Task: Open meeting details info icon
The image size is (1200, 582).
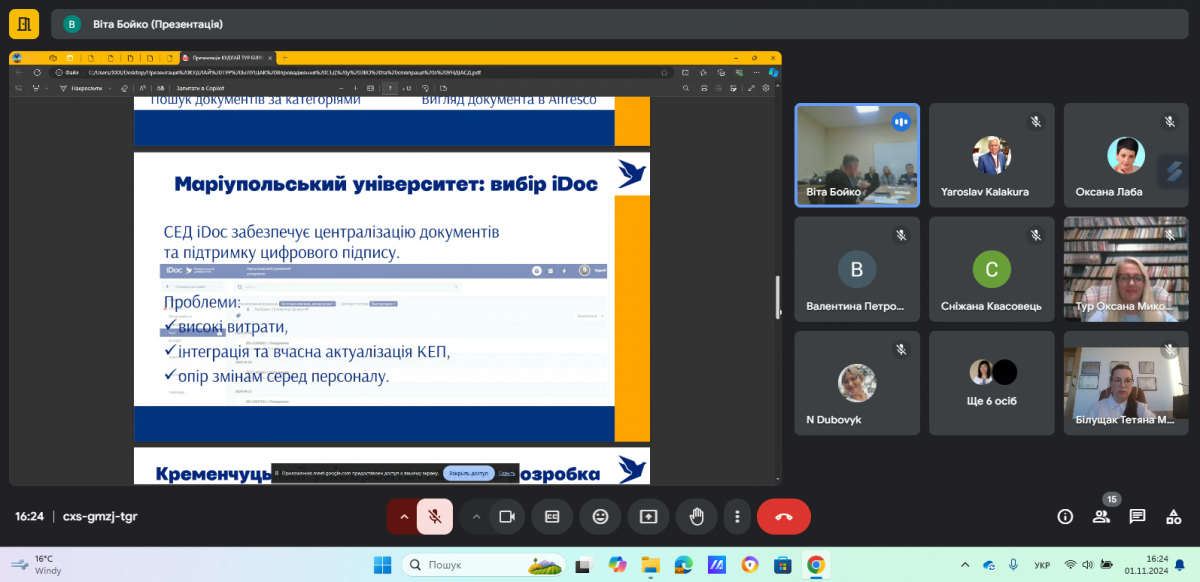Action: click(x=1065, y=516)
